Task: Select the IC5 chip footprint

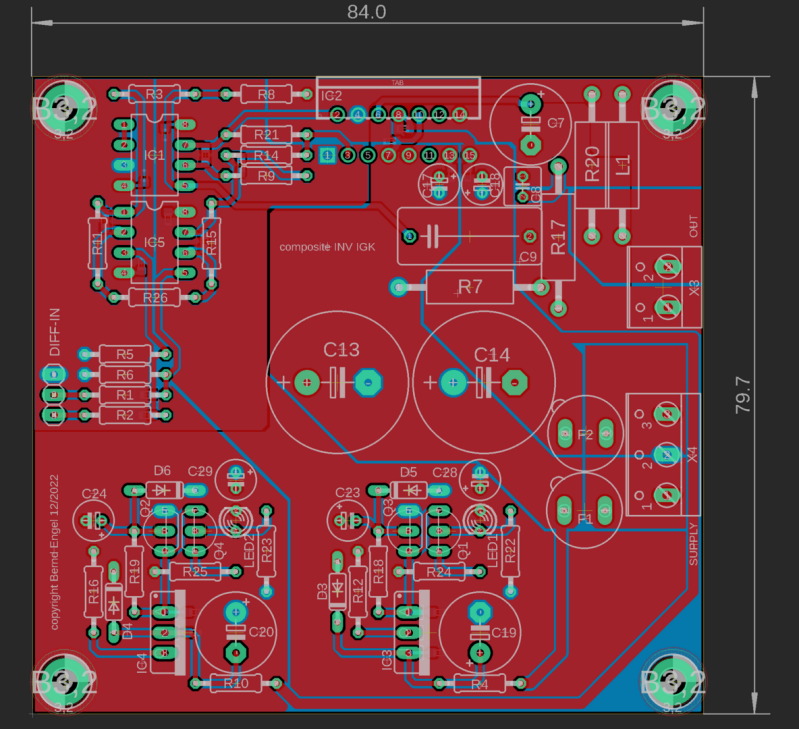Action: click(154, 242)
